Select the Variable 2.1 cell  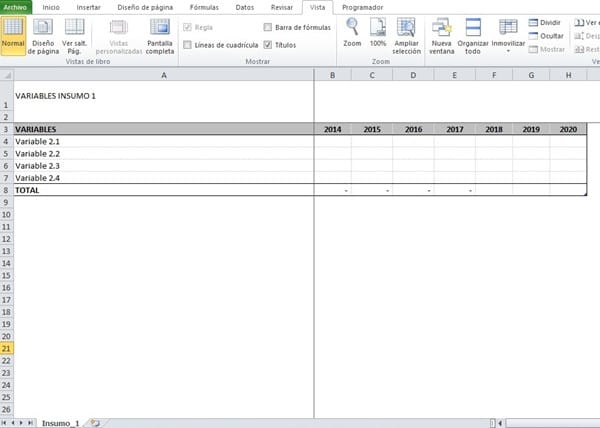[x=164, y=141]
